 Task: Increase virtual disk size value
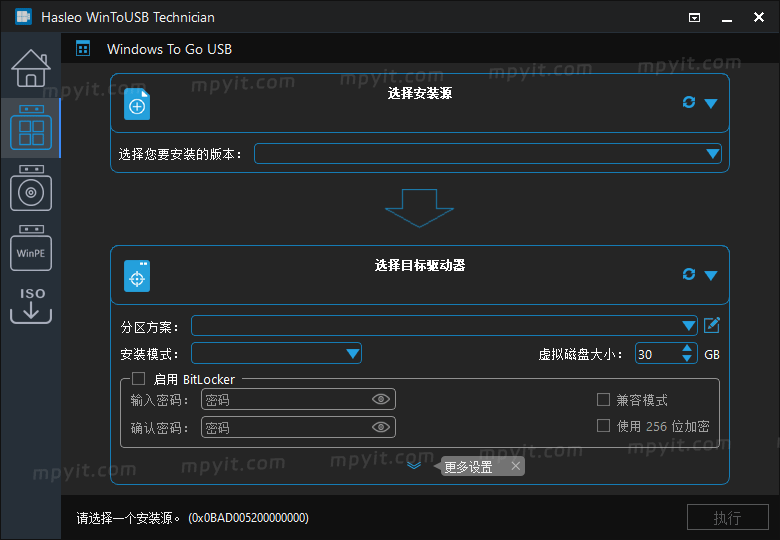pos(687,349)
